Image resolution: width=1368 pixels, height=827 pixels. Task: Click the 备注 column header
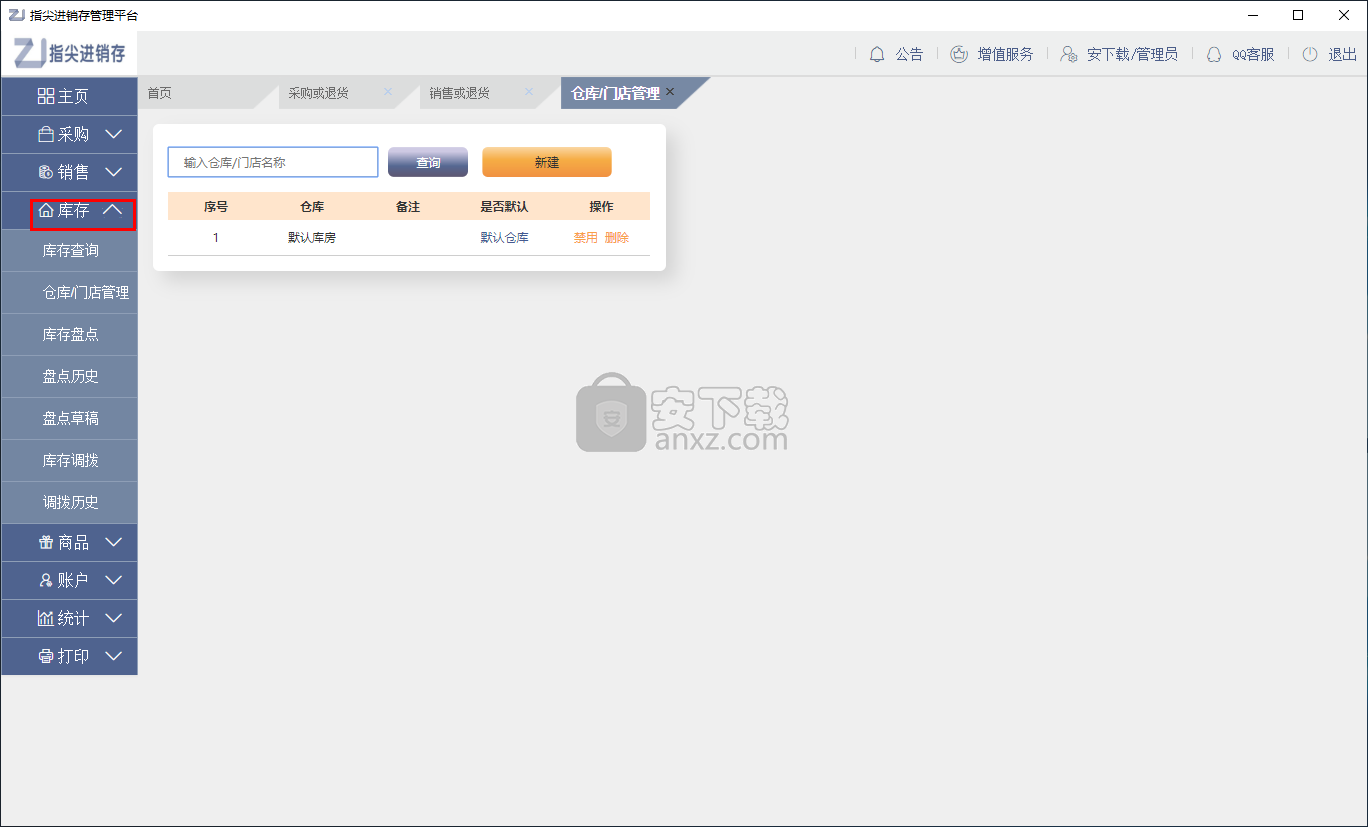pyautogui.click(x=408, y=207)
